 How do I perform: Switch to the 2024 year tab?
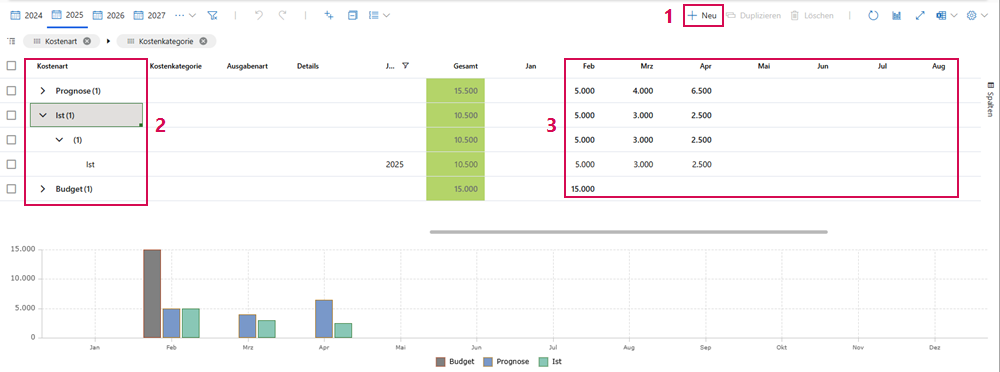click(x=27, y=15)
